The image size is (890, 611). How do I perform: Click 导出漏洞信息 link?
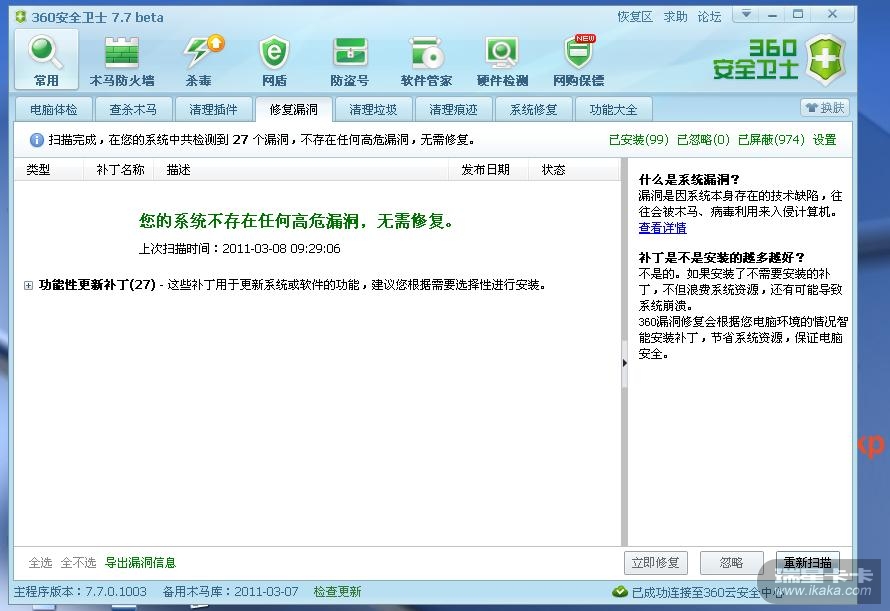click(x=141, y=563)
